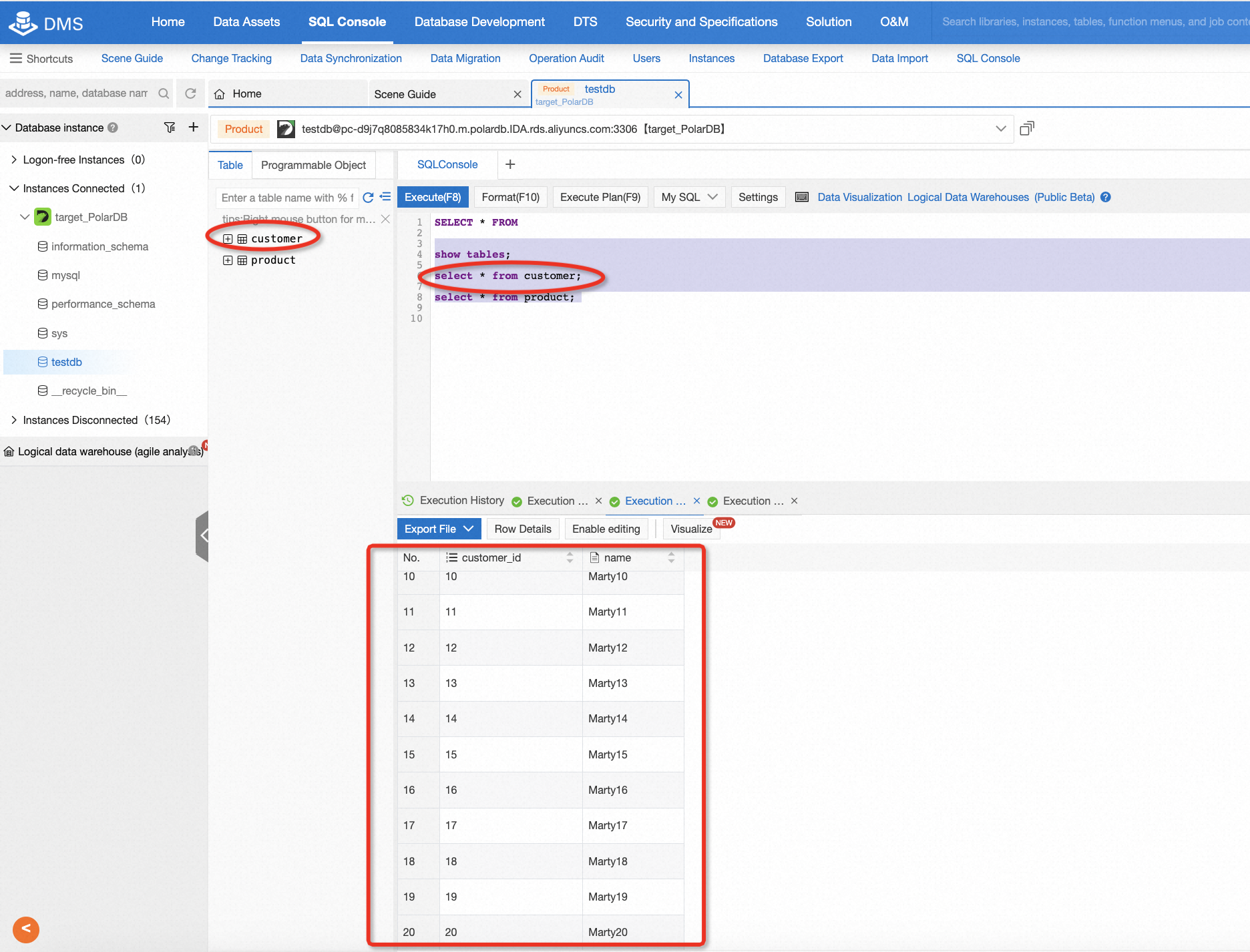Viewport: 1250px width, 952px height.
Task: Collapse target_PolarDB instance tree
Action: click(x=25, y=217)
